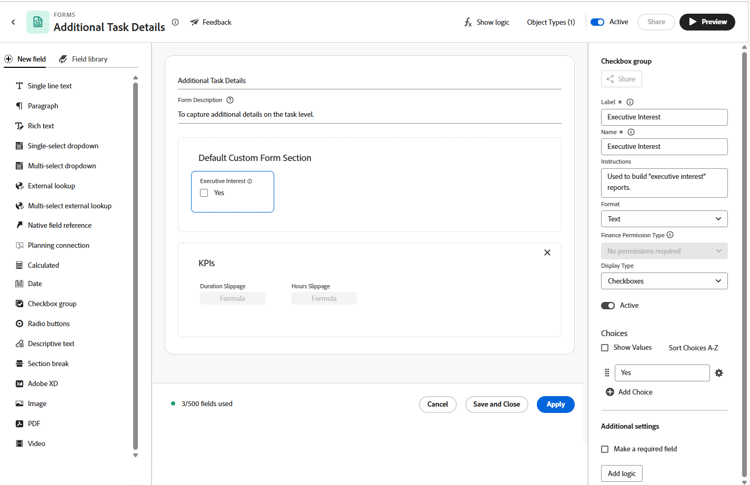
Task: Check the Show Values checkbox
Action: pos(605,348)
